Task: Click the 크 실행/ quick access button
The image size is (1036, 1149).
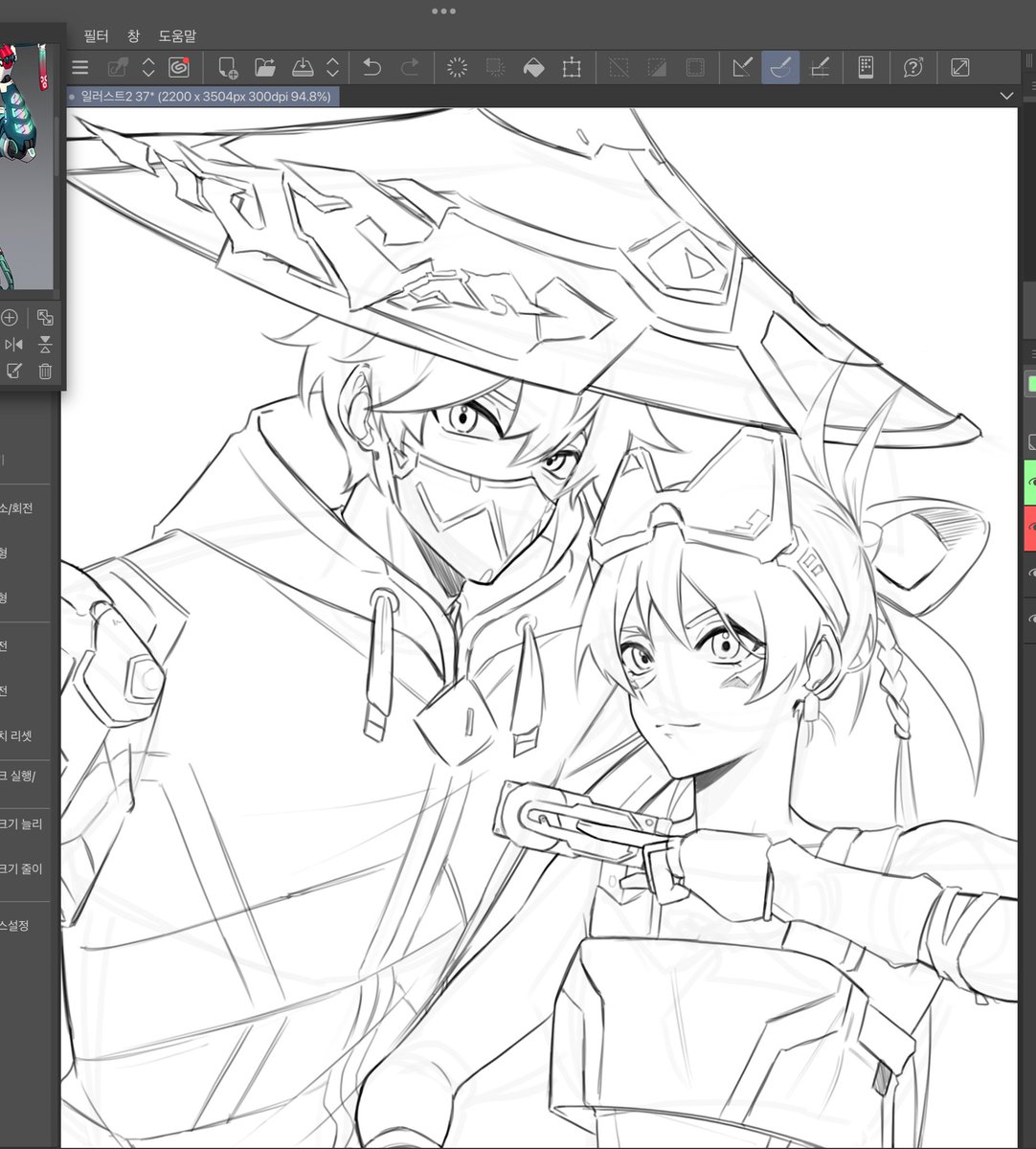Action: point(19,776)
